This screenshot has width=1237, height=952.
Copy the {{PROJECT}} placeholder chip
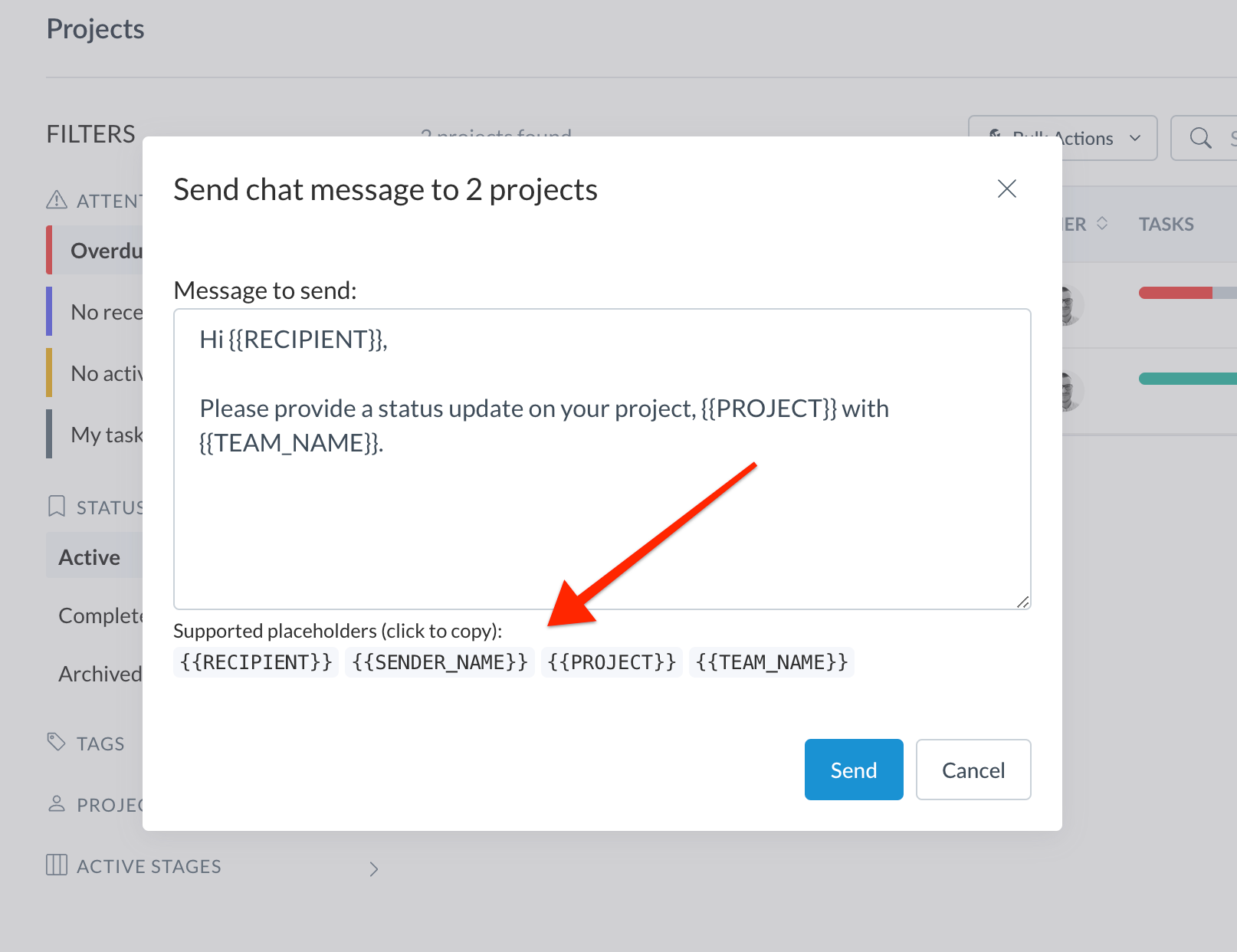point(612,662)
